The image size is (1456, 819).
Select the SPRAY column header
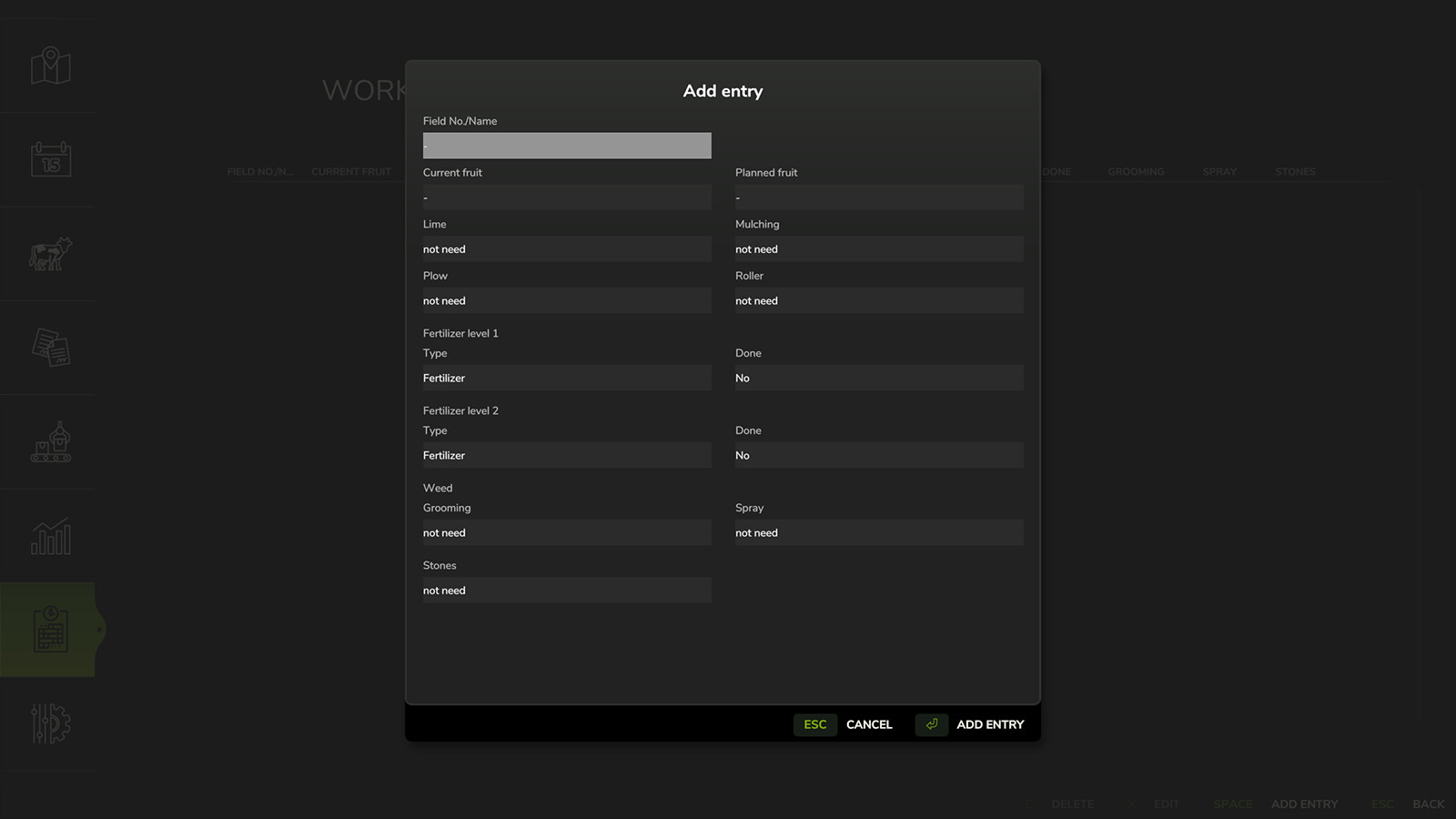tap(1218, 171)
